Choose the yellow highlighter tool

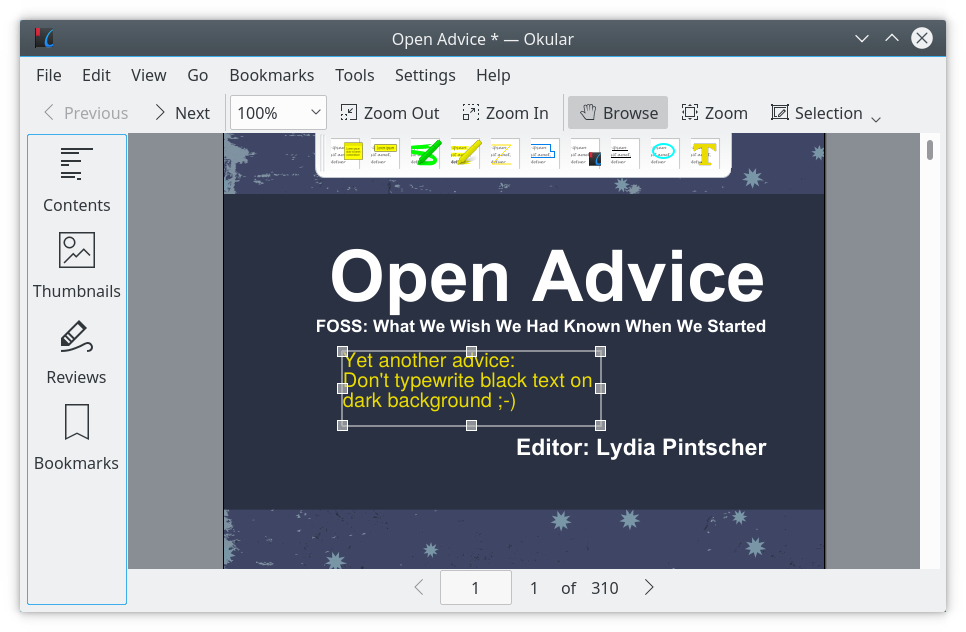[x=465, y=154]
